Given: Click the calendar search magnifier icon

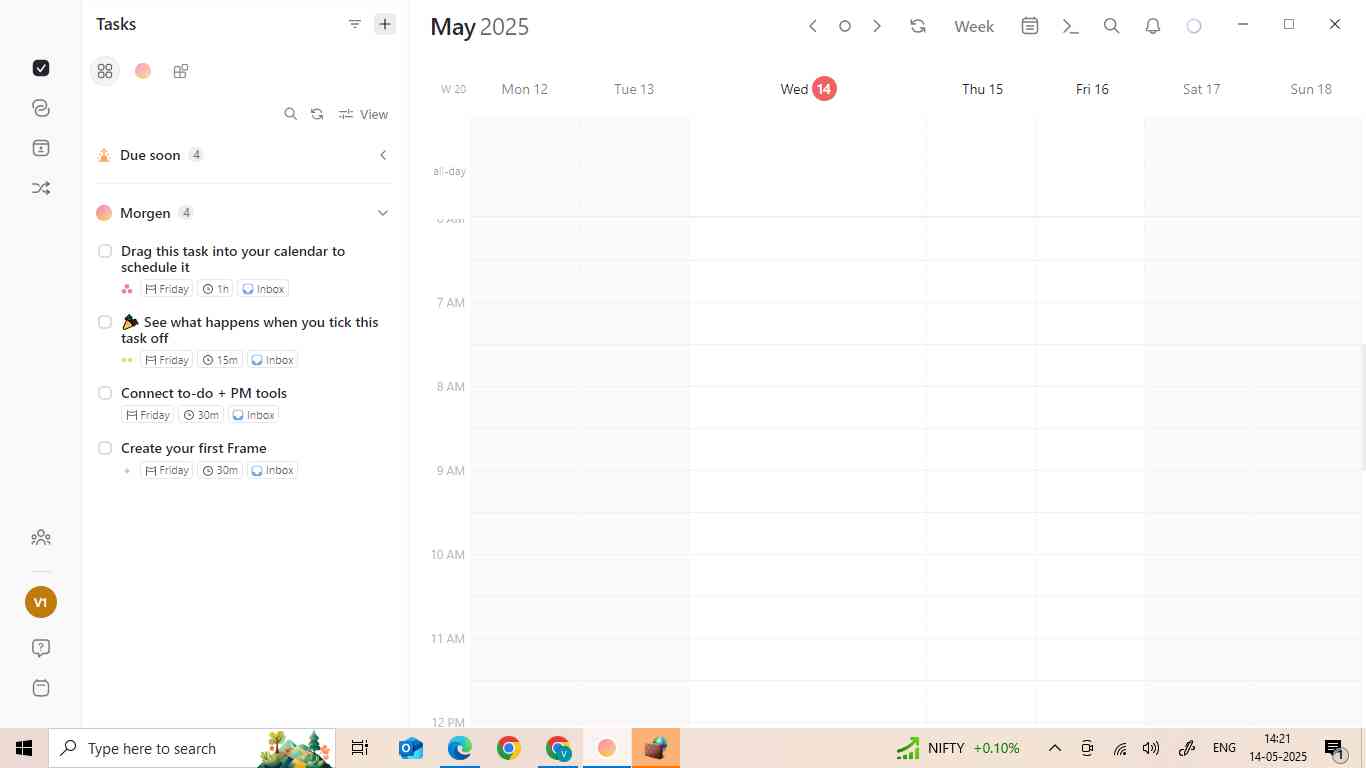Looking at the screenshot, I should (x=1111, y=26).
